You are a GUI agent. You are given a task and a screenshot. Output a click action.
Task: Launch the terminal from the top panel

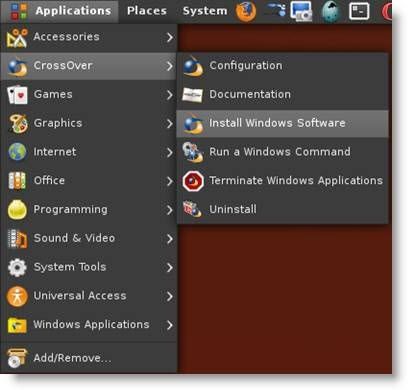(359, 11)
